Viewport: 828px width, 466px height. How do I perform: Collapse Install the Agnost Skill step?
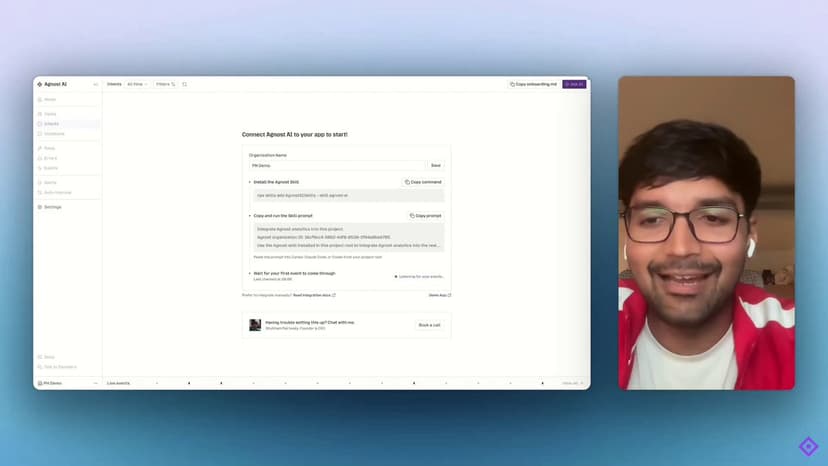coord(250,182)
